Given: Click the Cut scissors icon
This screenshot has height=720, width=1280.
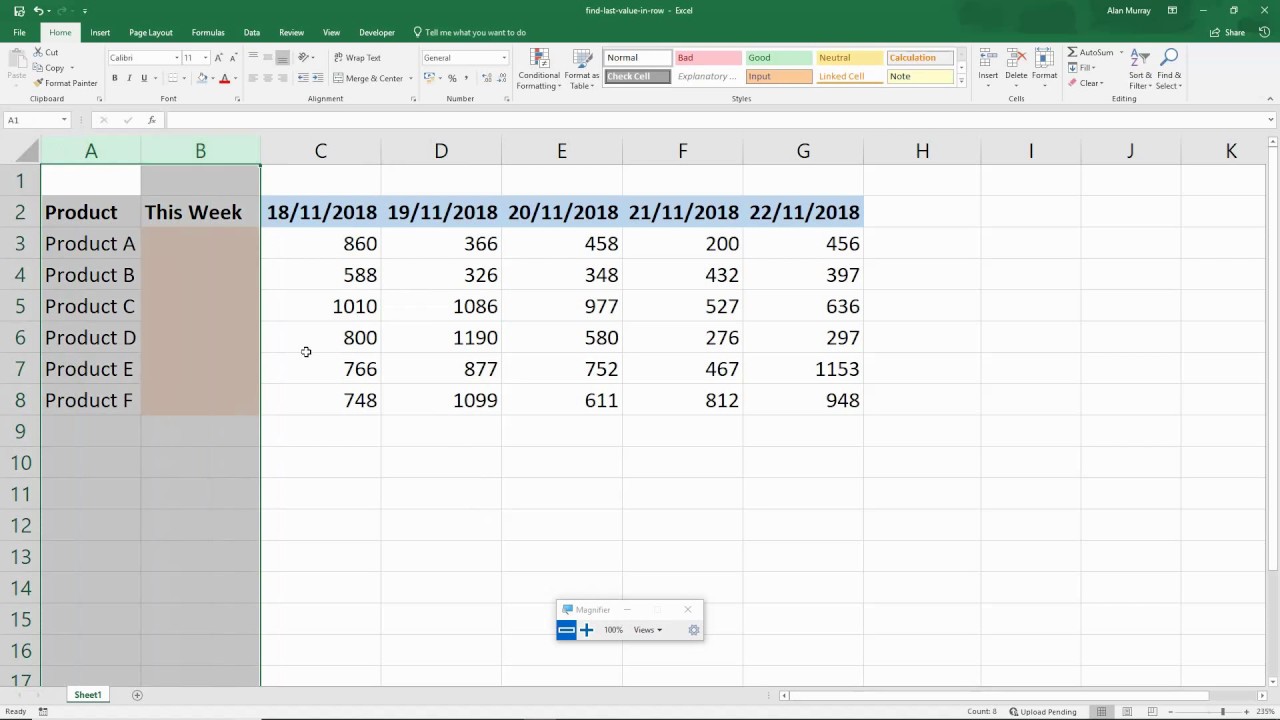Looking at the screenshot, I should pyautogui.click(x=39, y=52).
